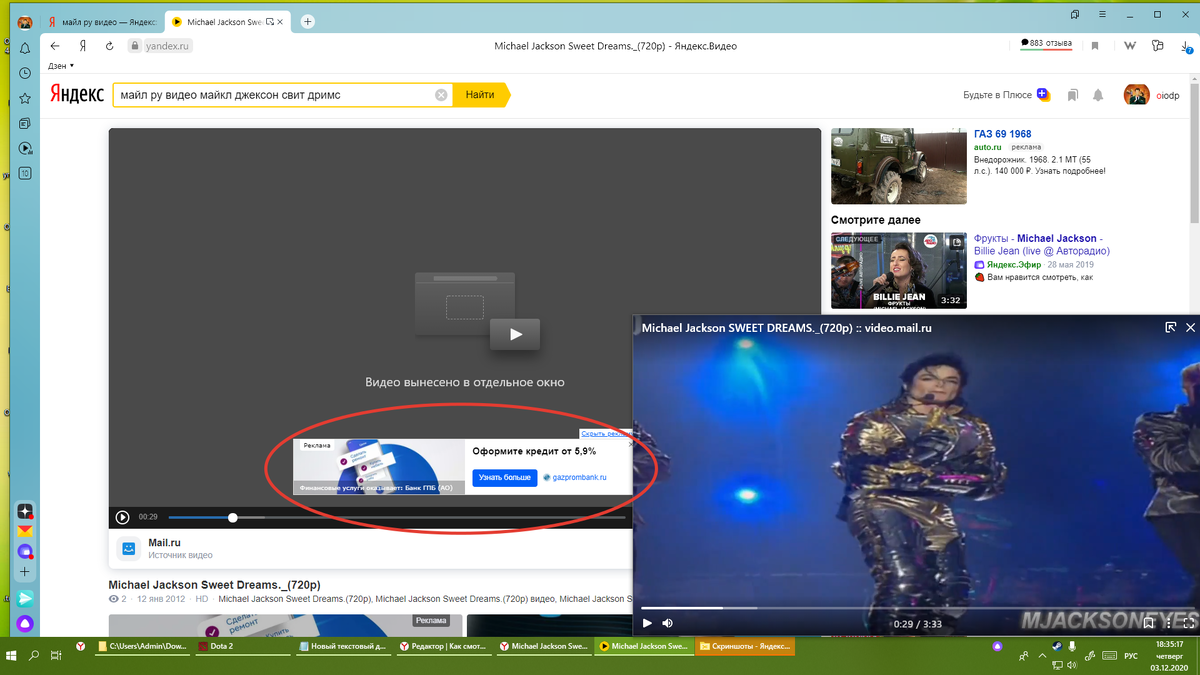Open a new browser tab
1200x675 pixels.
(308, 21)
